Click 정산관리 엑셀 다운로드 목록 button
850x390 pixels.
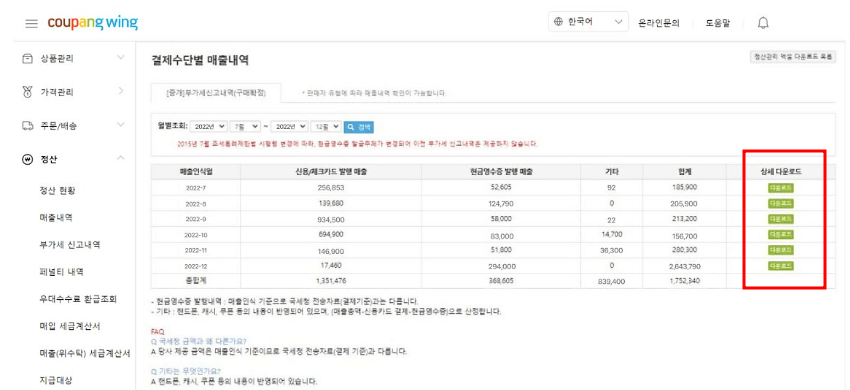point(793,56)
